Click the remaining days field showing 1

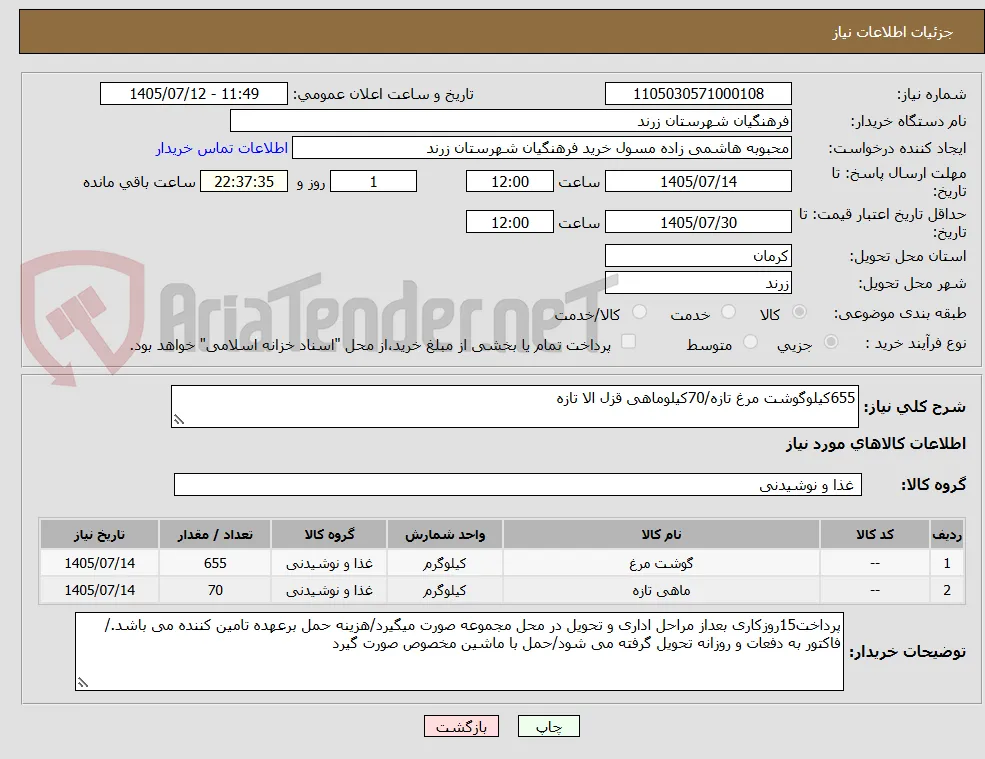373,182
